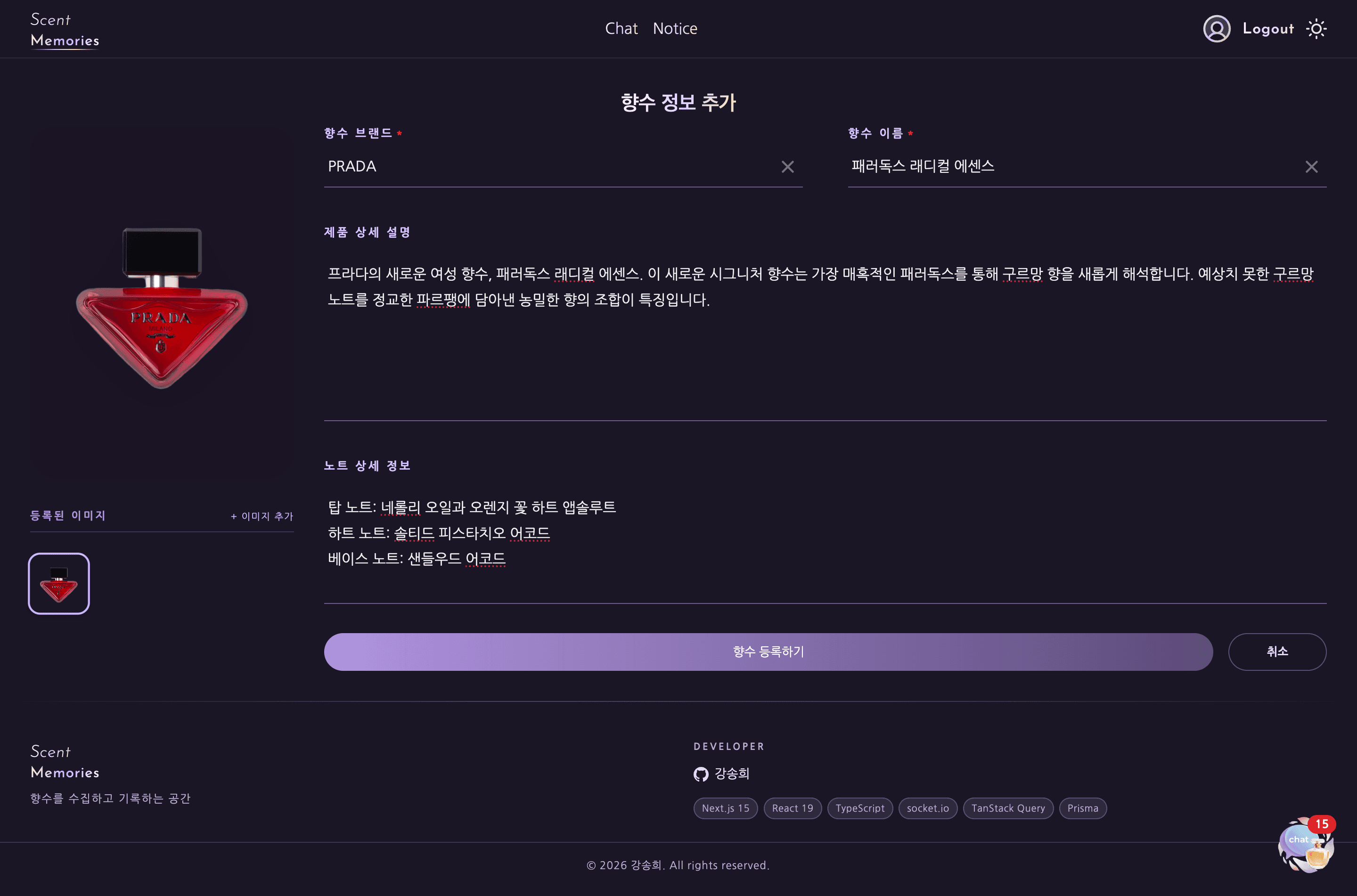This screenshot has width=1357, height=896.
Task: Click the Prisma badge in footer
Action: pyautogui.click(x=1083, y=808)
